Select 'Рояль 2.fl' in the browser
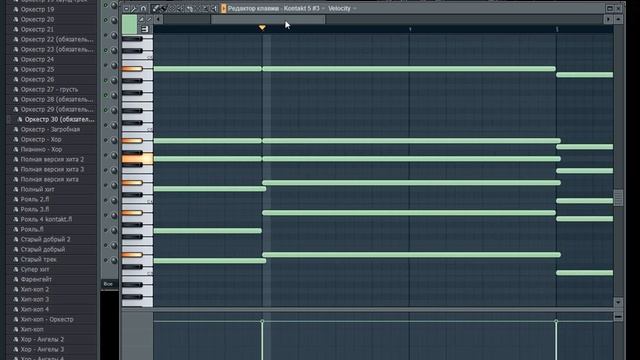The image size is (640, 360). [x=35, y=199]
